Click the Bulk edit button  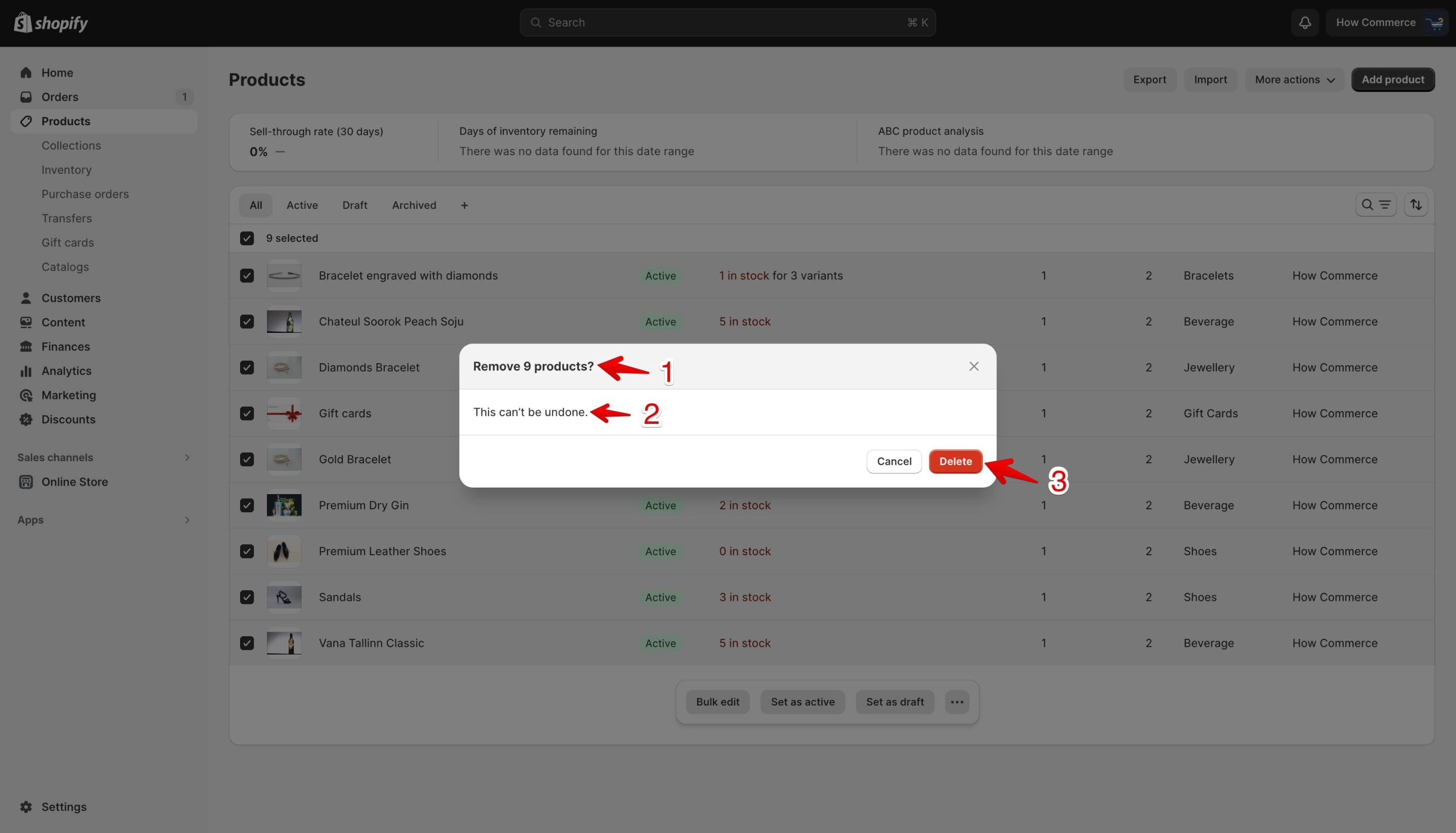pos(718,702)
